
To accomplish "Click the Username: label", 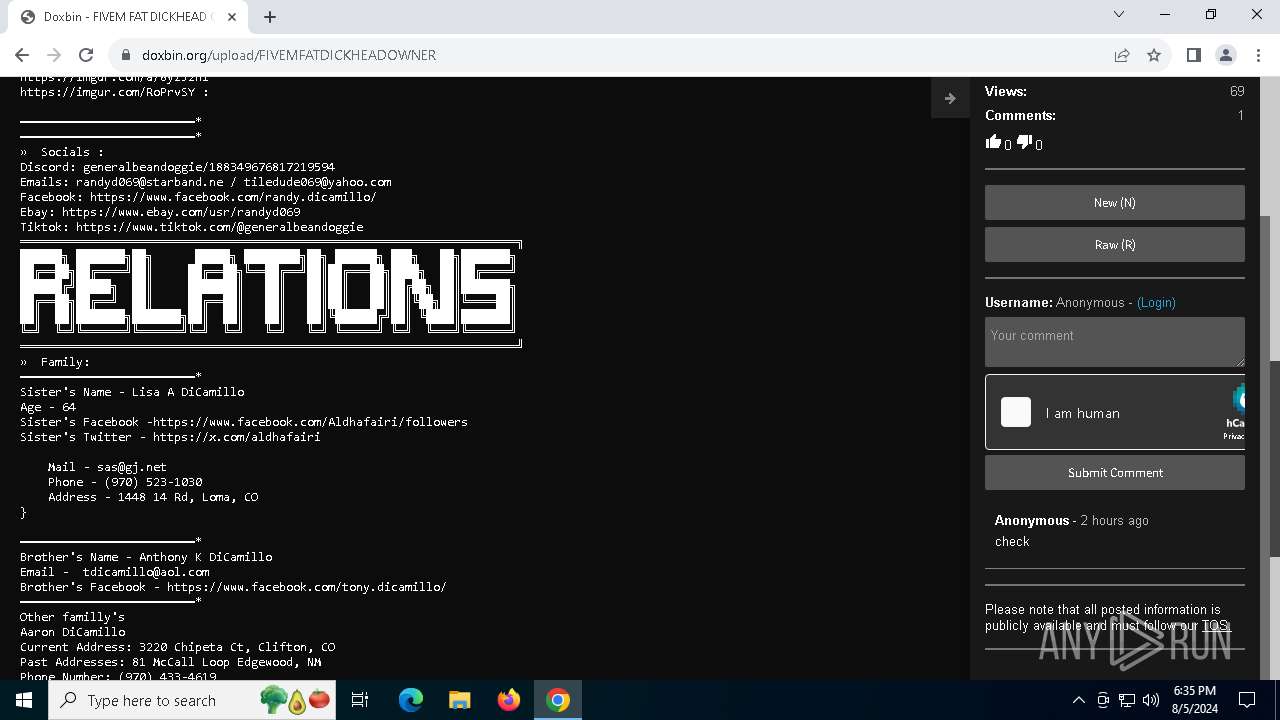I will click(x=1018, y=302).
